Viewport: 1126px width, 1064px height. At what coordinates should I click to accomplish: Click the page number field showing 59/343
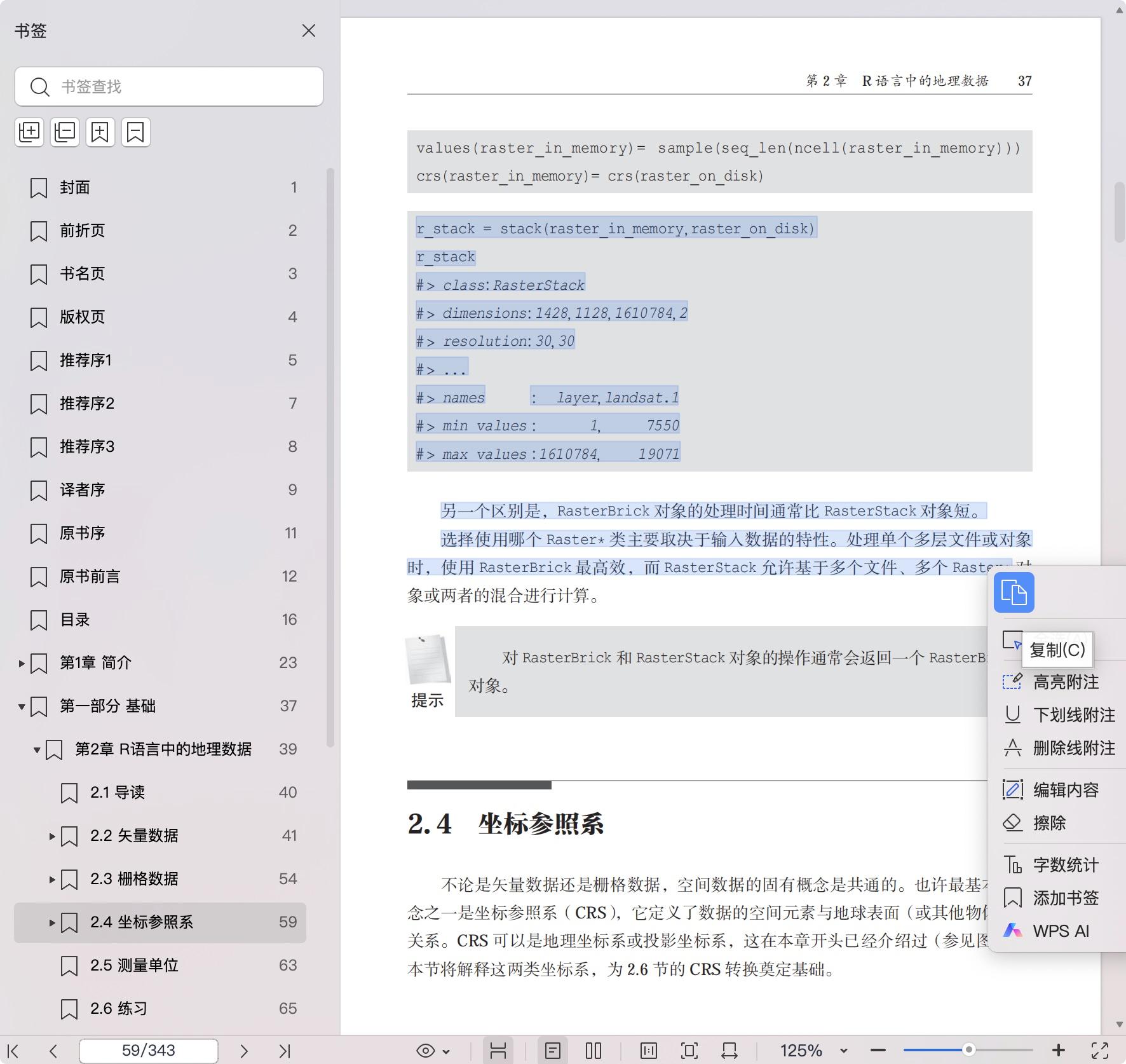147,1051
